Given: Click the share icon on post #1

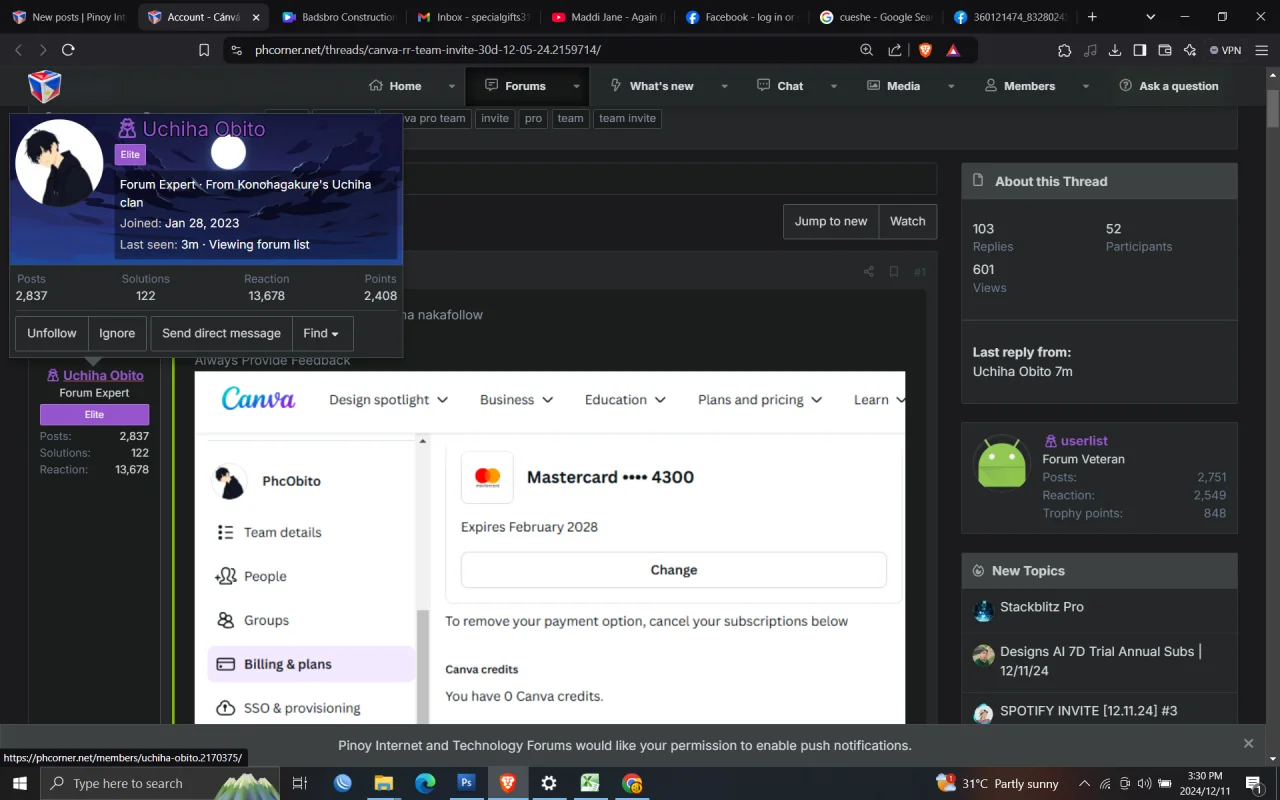Looking at the screenshot, I should (868, 272).
